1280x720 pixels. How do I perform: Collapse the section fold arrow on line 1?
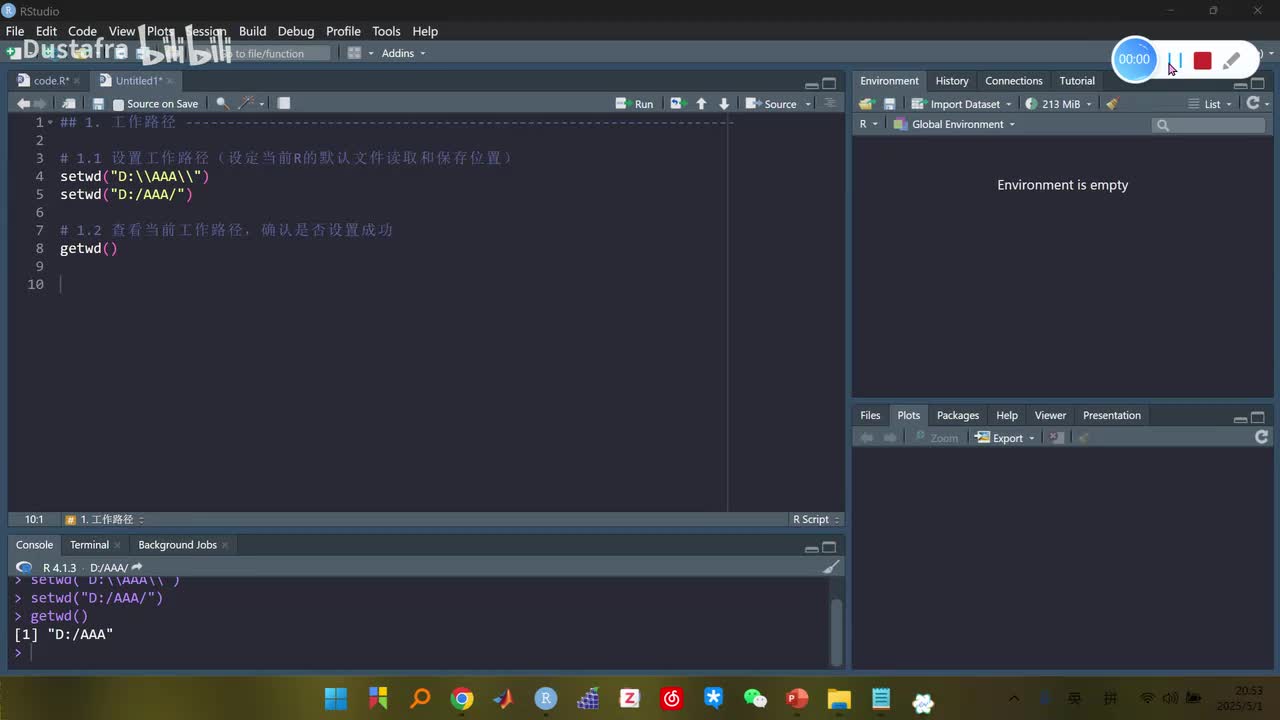click(51, 122)
